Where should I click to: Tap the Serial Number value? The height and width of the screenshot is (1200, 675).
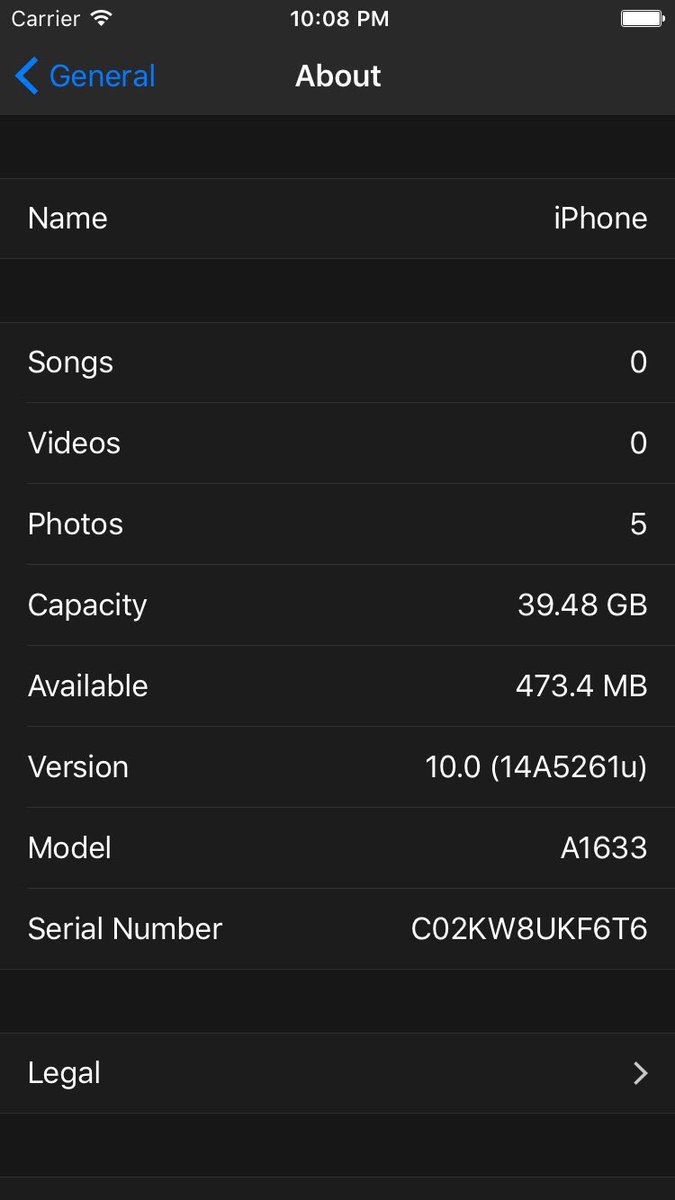tap(529, 929)
